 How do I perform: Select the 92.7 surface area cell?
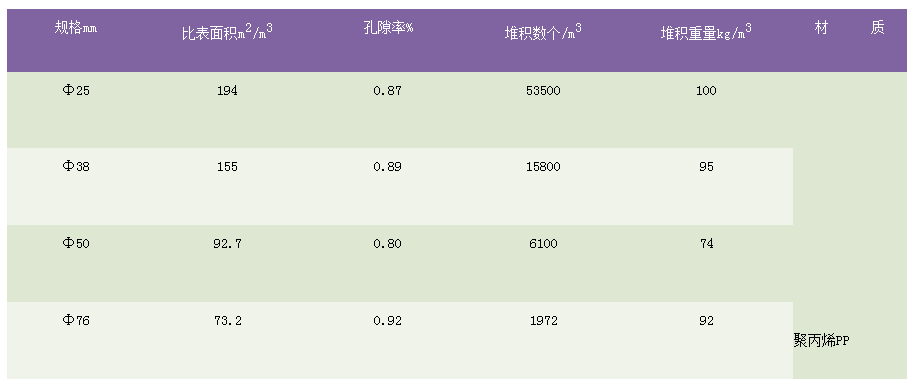click(227, 243)
